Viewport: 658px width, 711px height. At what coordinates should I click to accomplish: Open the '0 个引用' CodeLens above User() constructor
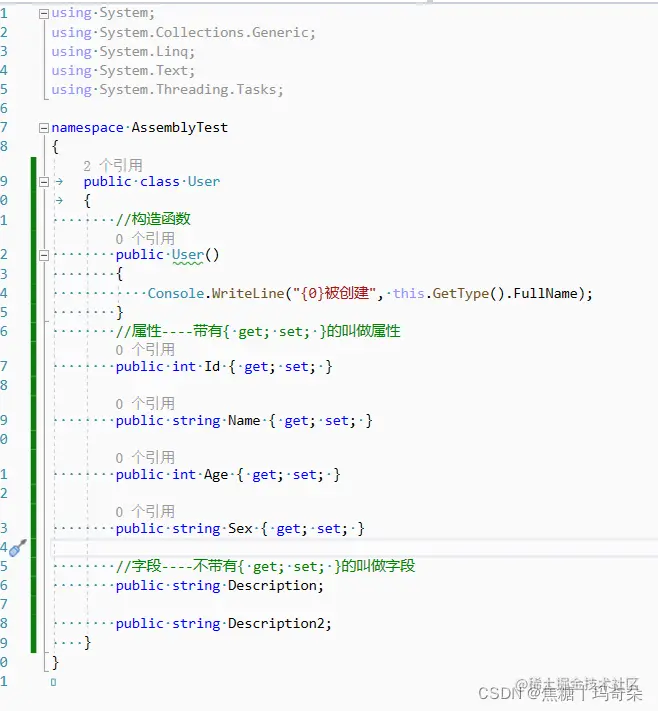pos(145,238)
